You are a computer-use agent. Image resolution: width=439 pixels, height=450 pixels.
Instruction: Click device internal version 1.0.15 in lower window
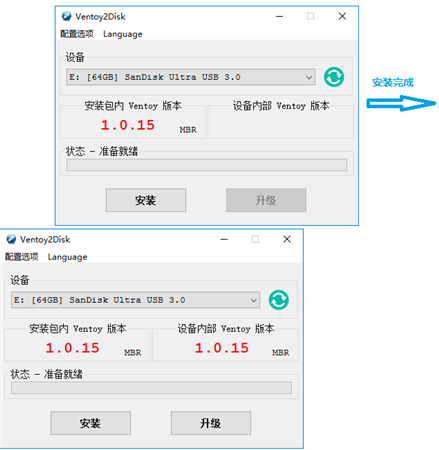click(222, 348)
